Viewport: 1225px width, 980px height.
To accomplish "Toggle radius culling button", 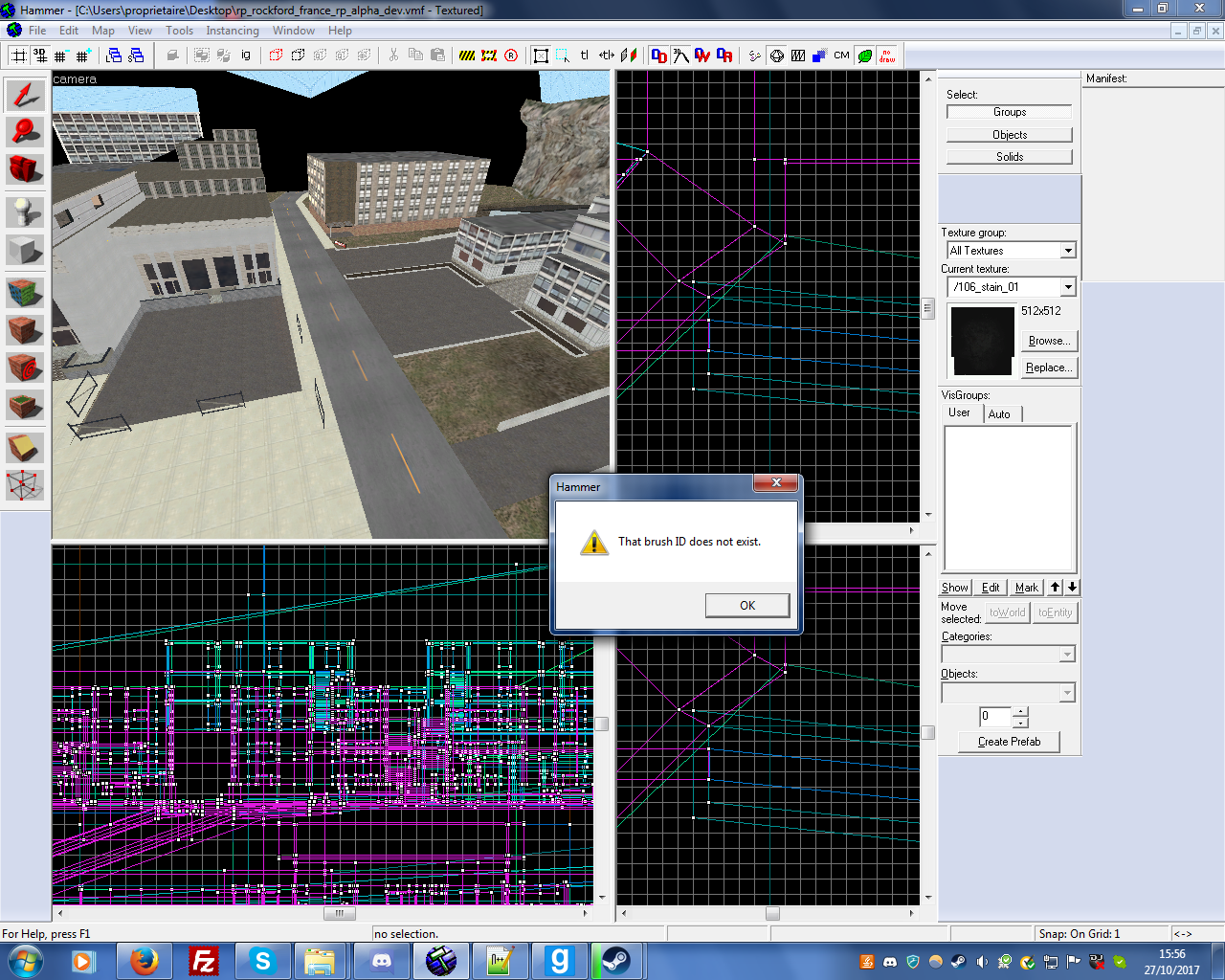I will click(511, 56).
